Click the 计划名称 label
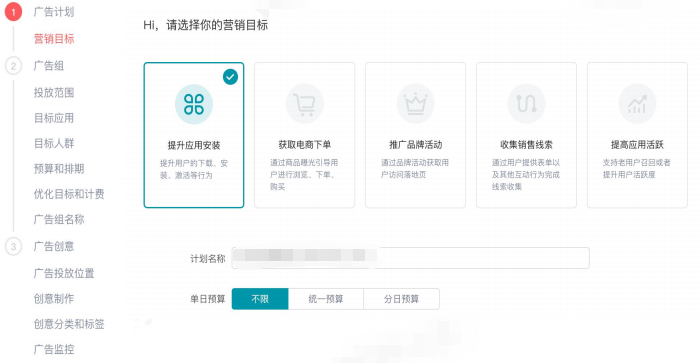700x363 pixels. click(208, 259)
